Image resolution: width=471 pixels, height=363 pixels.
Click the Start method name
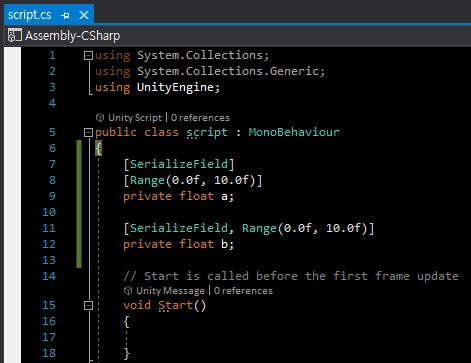tap(175, 305)
